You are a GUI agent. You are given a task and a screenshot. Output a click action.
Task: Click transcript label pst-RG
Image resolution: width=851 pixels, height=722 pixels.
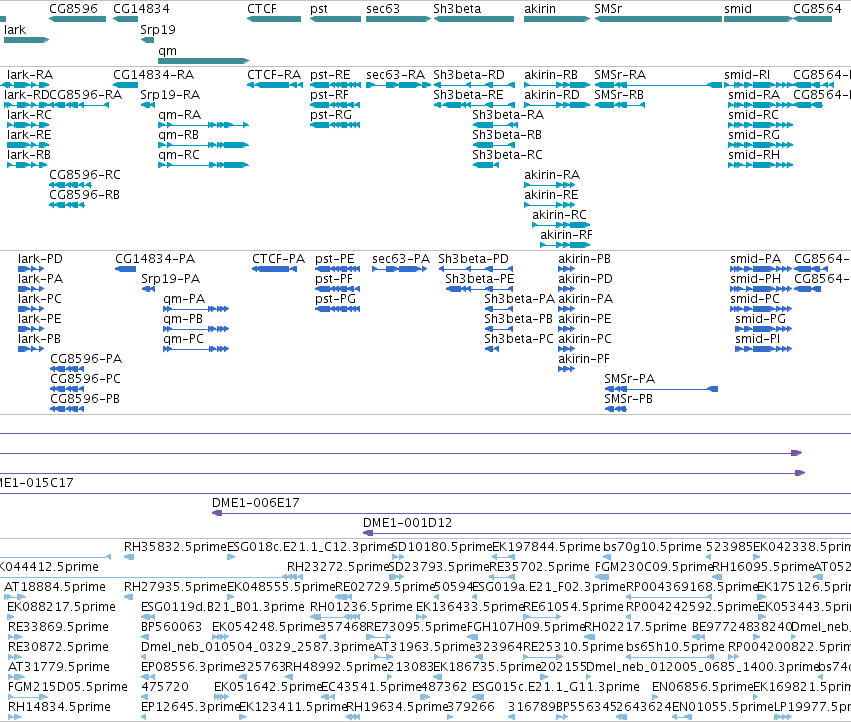pyautogui.click(x=331, y=116)
